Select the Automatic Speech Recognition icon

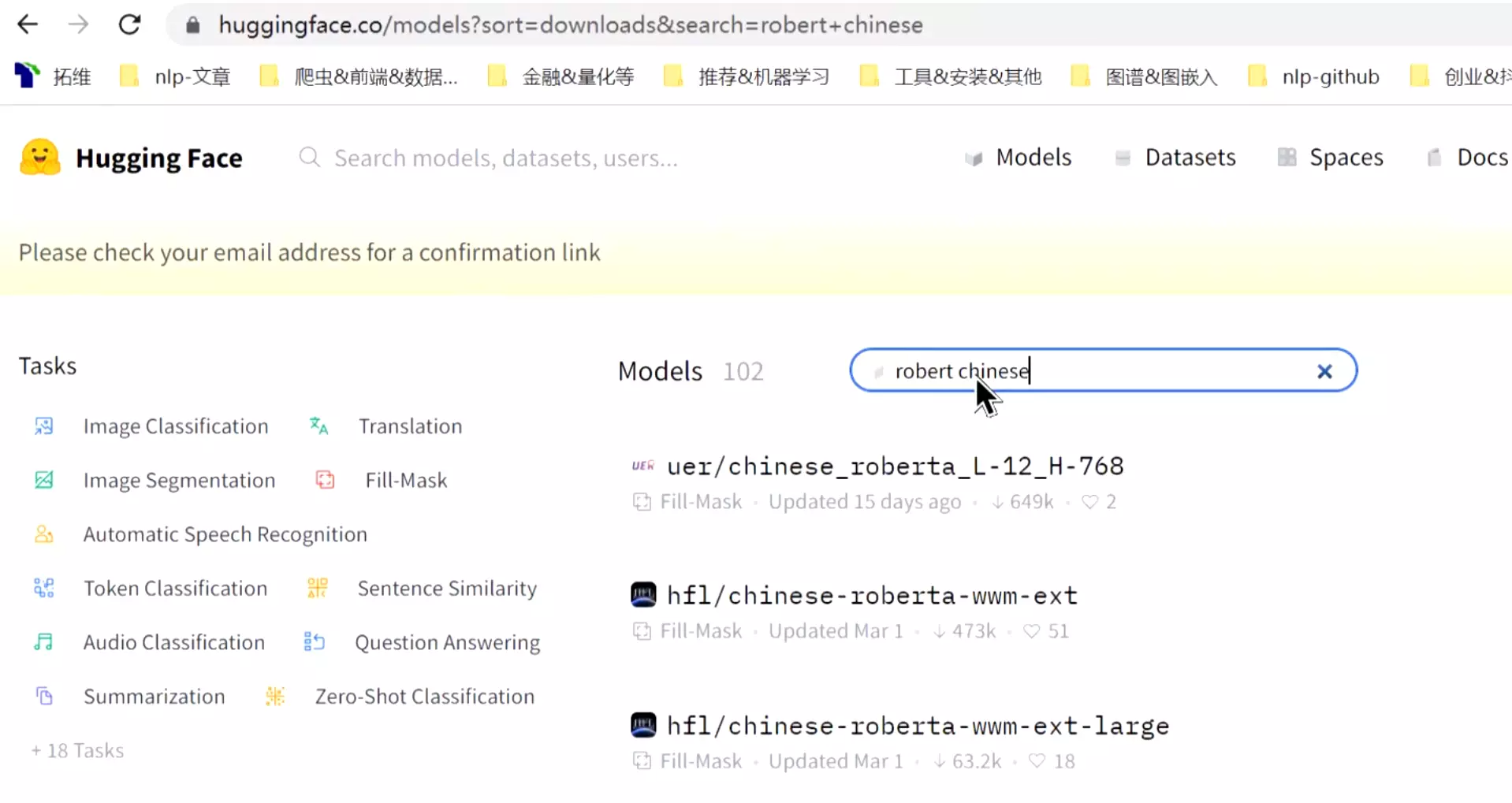(44, 534)
